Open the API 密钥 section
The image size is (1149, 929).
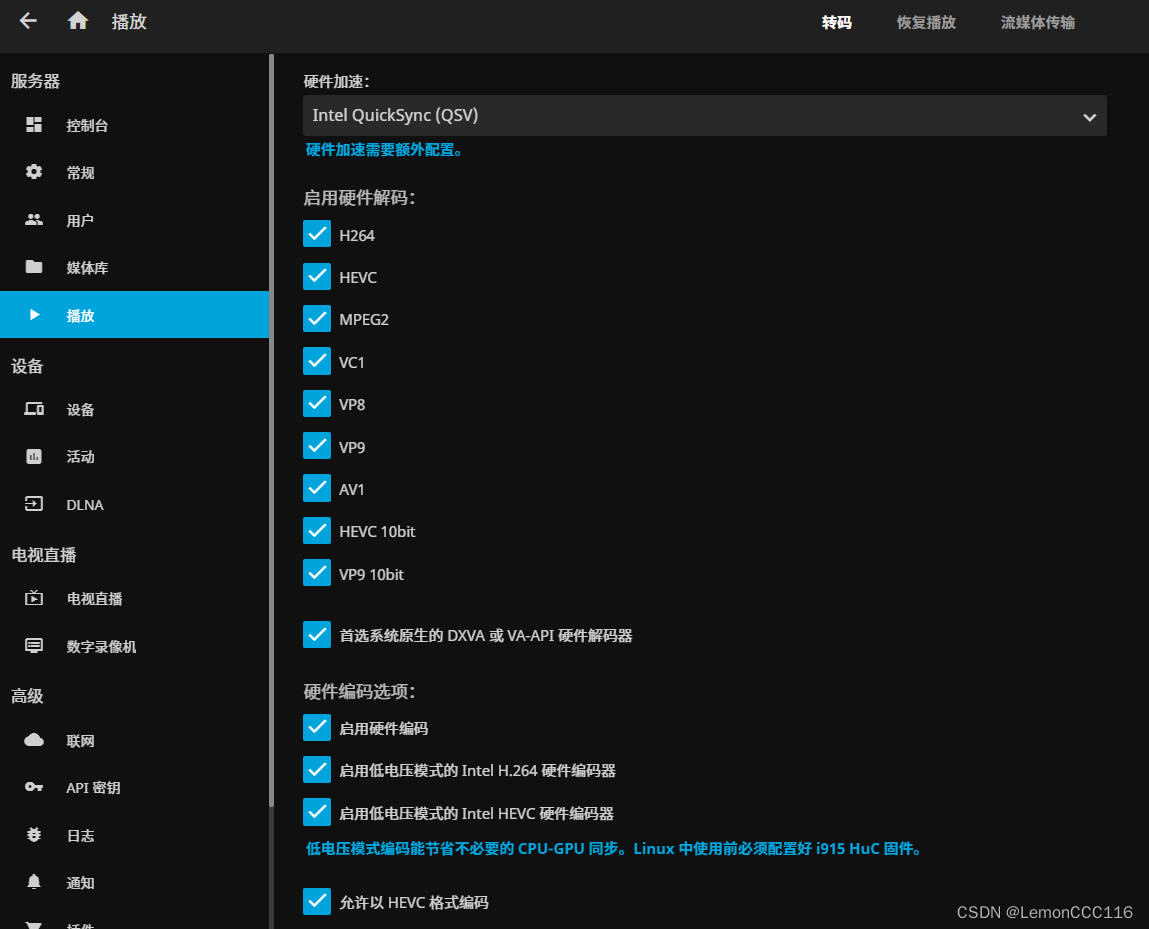pyautogui.click(x=94, y=787)
